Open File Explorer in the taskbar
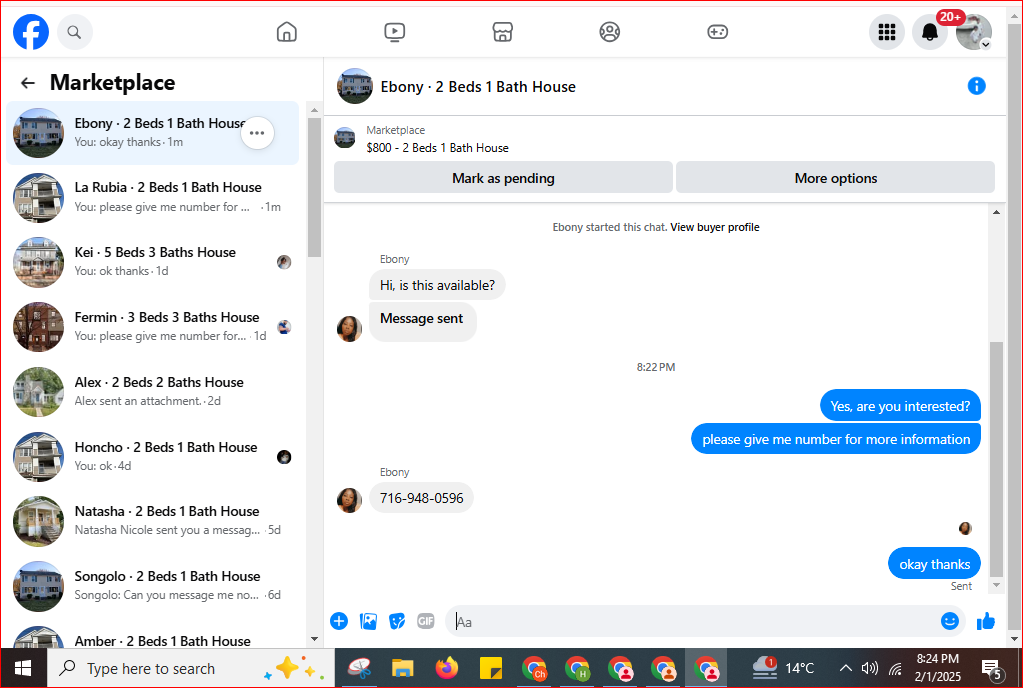This screenshot has height=688, width=1023. coord(403,668)
